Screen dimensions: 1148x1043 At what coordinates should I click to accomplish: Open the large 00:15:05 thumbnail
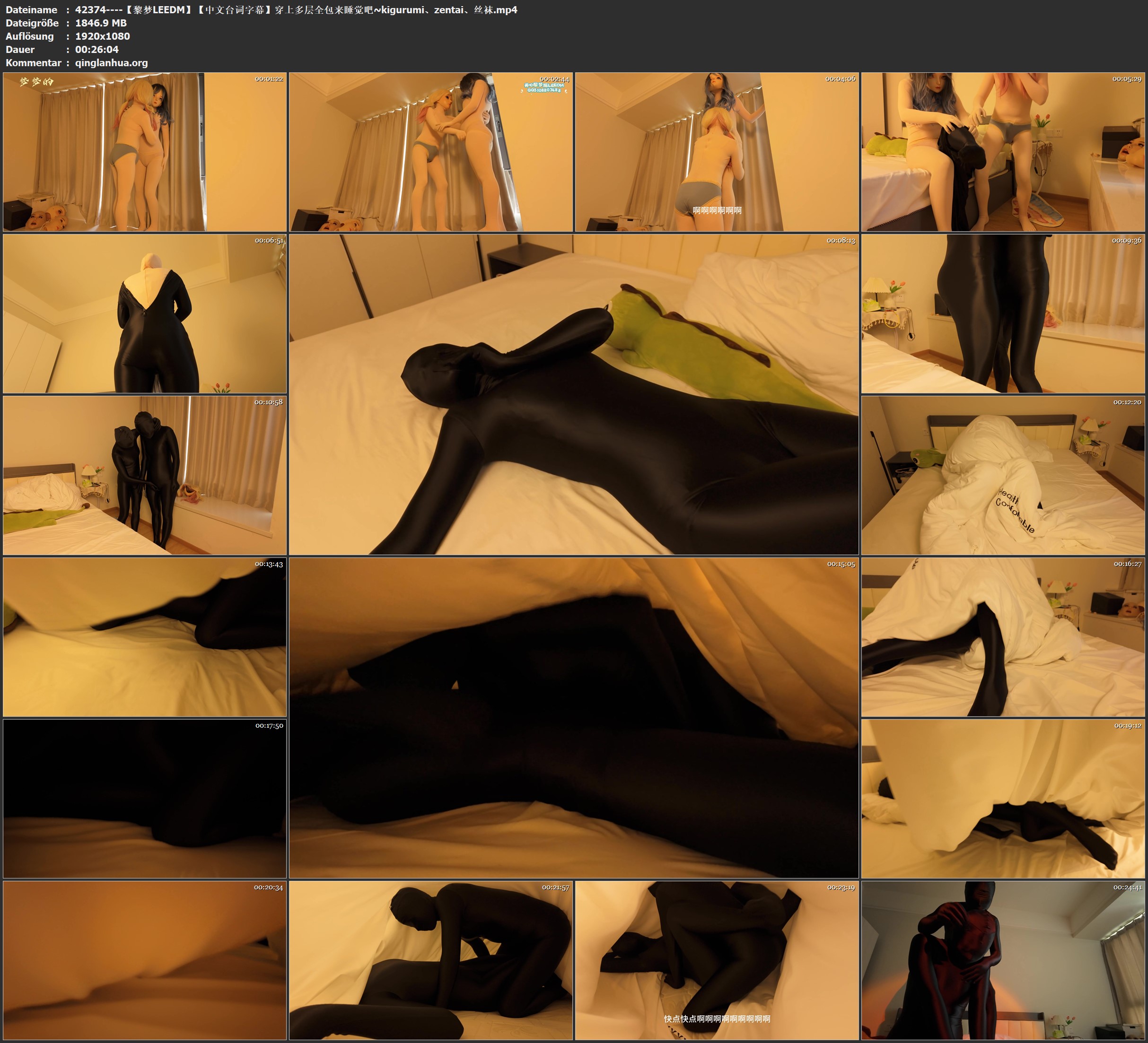(x=573, y=718)
